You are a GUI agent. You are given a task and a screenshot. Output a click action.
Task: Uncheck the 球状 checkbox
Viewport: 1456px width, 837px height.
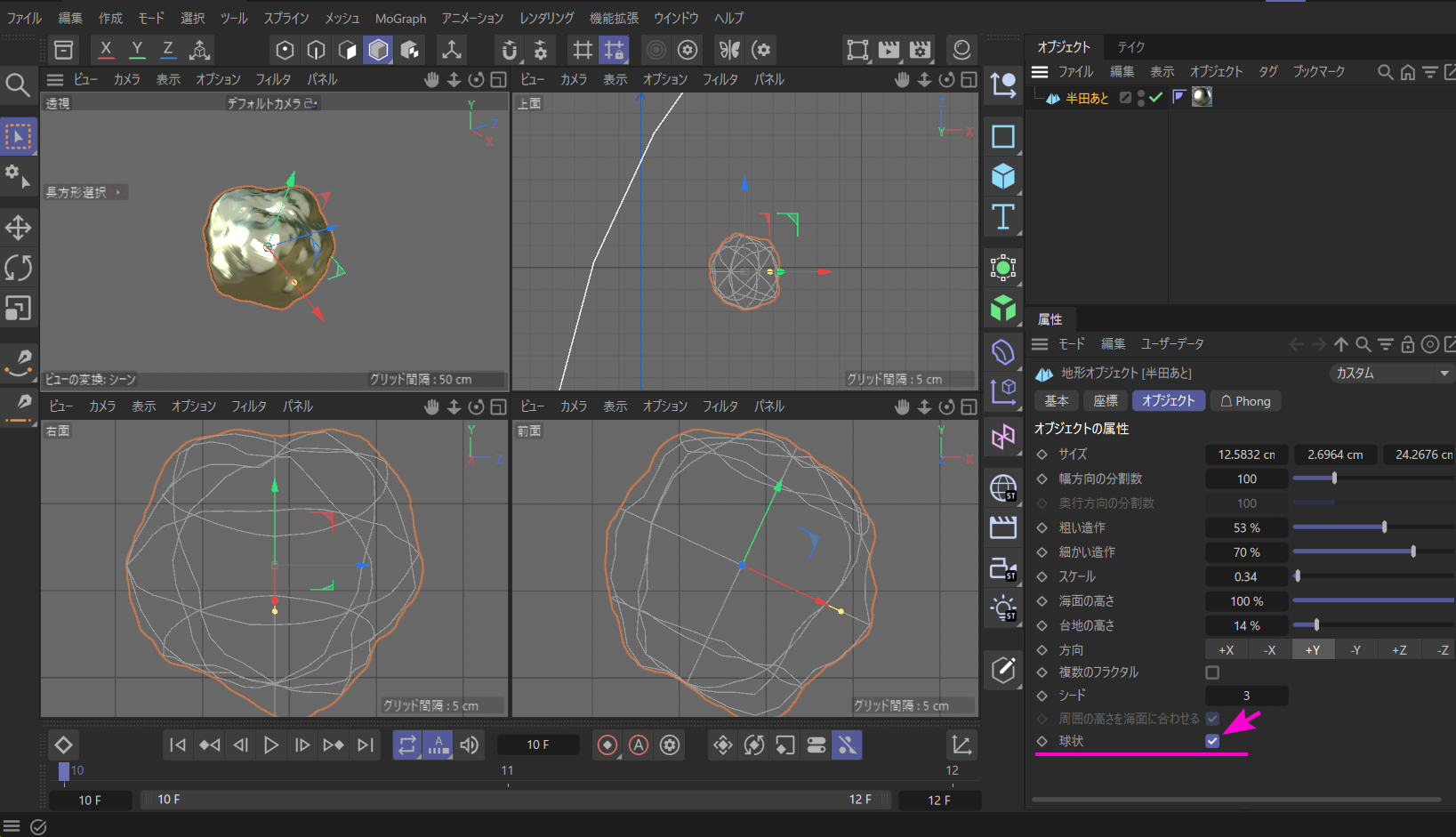1212,741
